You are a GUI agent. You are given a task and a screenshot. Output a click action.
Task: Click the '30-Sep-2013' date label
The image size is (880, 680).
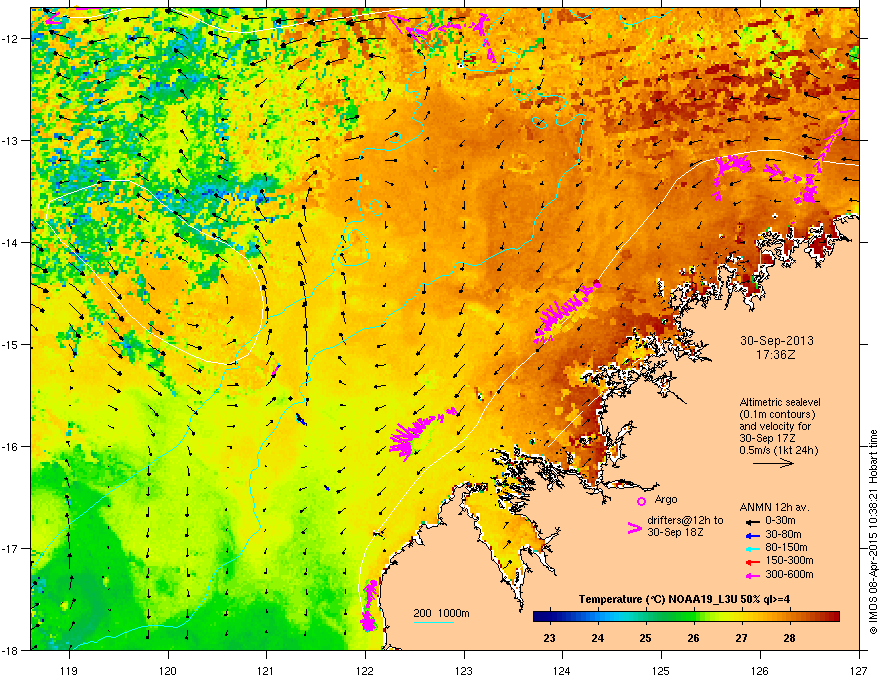click(777, 341)
